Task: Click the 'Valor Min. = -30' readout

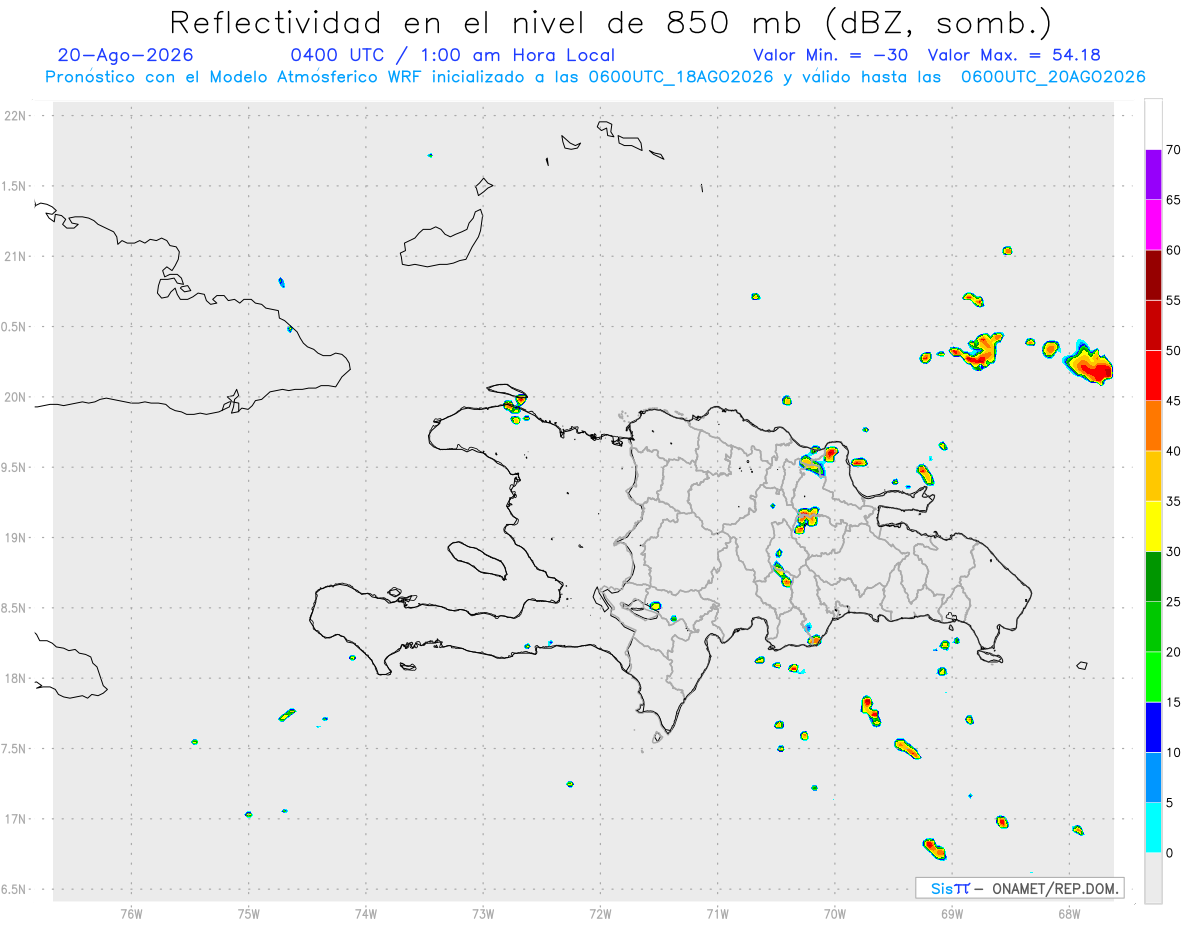Action: [830, 55]
